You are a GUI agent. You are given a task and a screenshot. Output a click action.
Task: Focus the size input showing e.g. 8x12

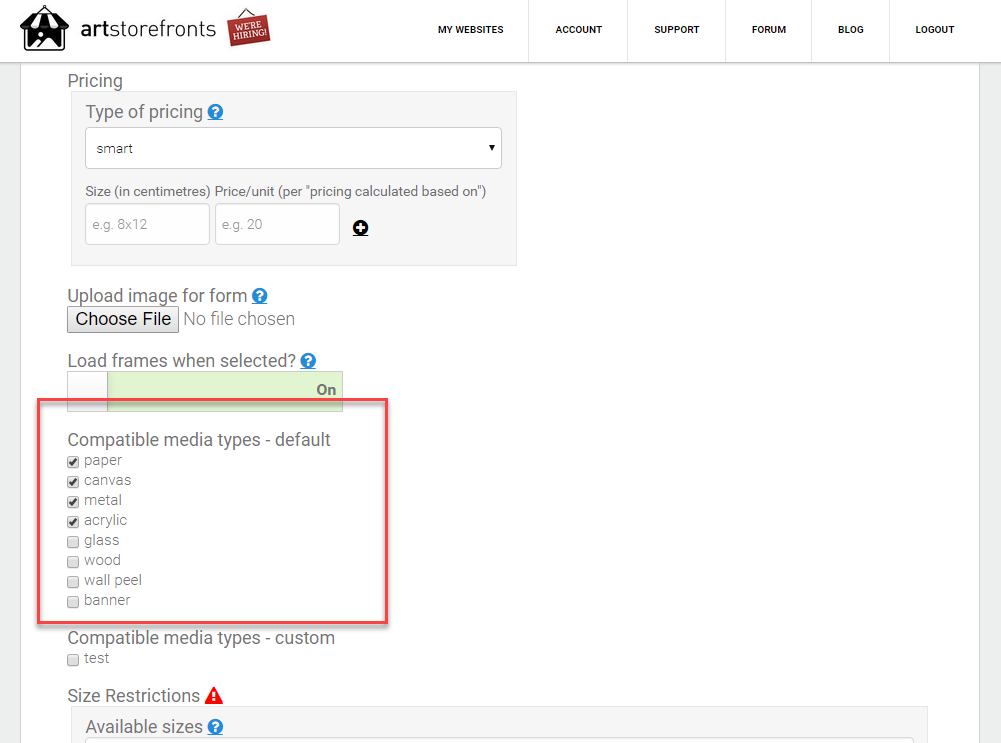[x=147, y=224]
